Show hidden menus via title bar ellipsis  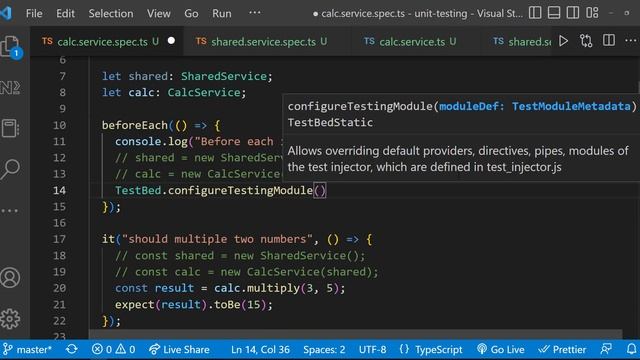(x=255, y=13)
